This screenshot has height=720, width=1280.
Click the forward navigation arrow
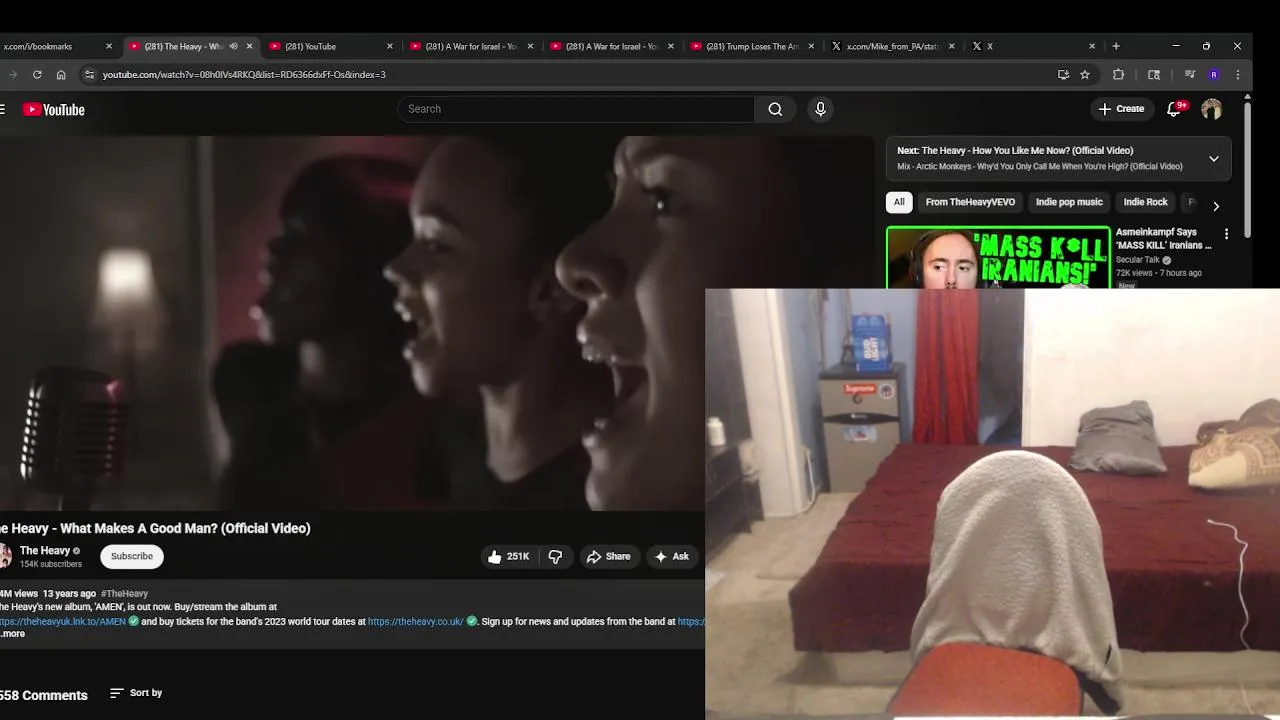[13, 74]
